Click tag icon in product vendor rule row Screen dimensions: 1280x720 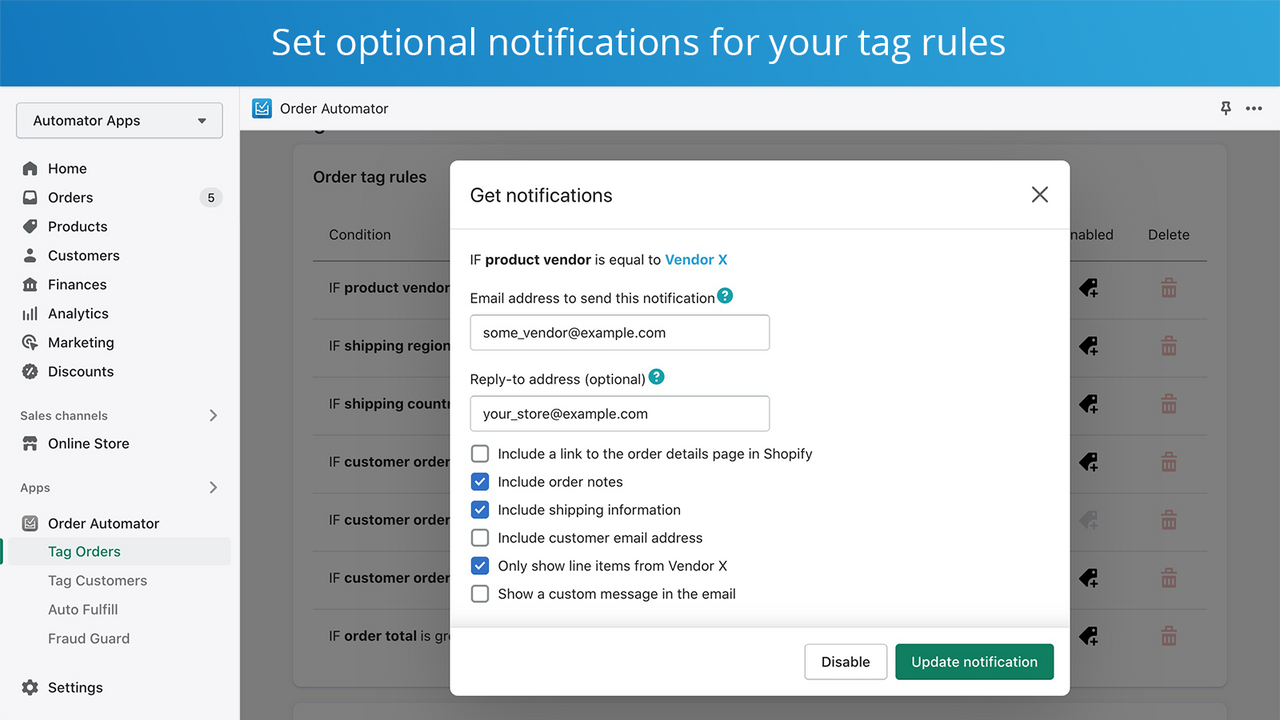[1089, 288]
